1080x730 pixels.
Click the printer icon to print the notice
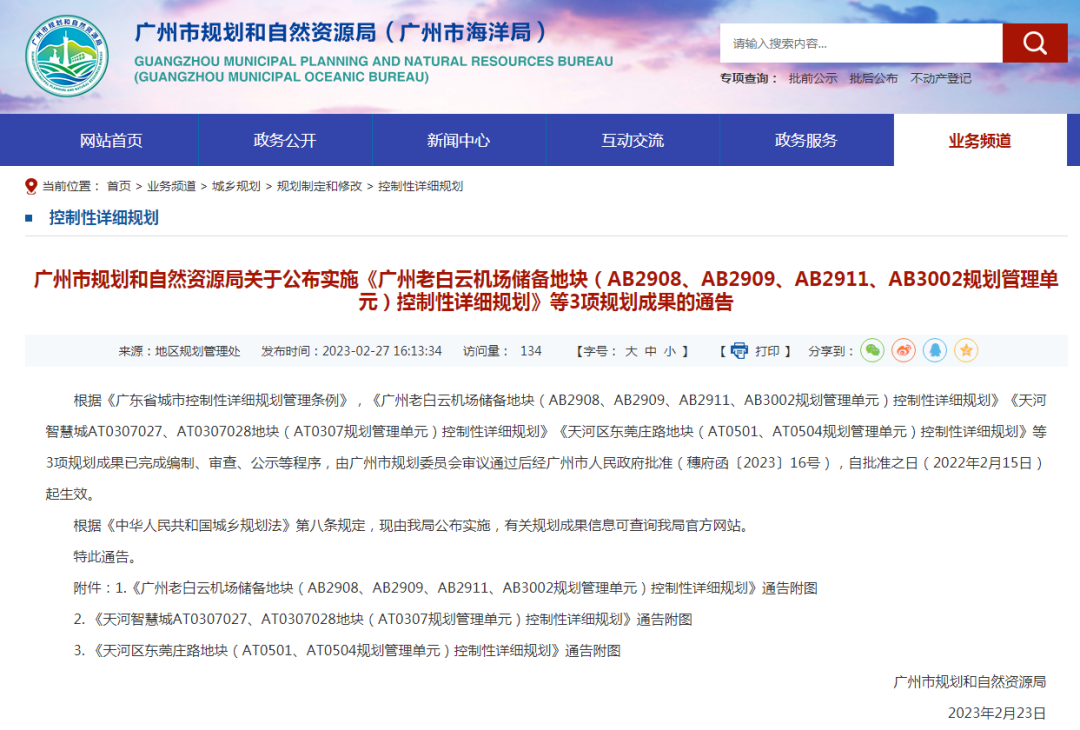click(739, 351)
